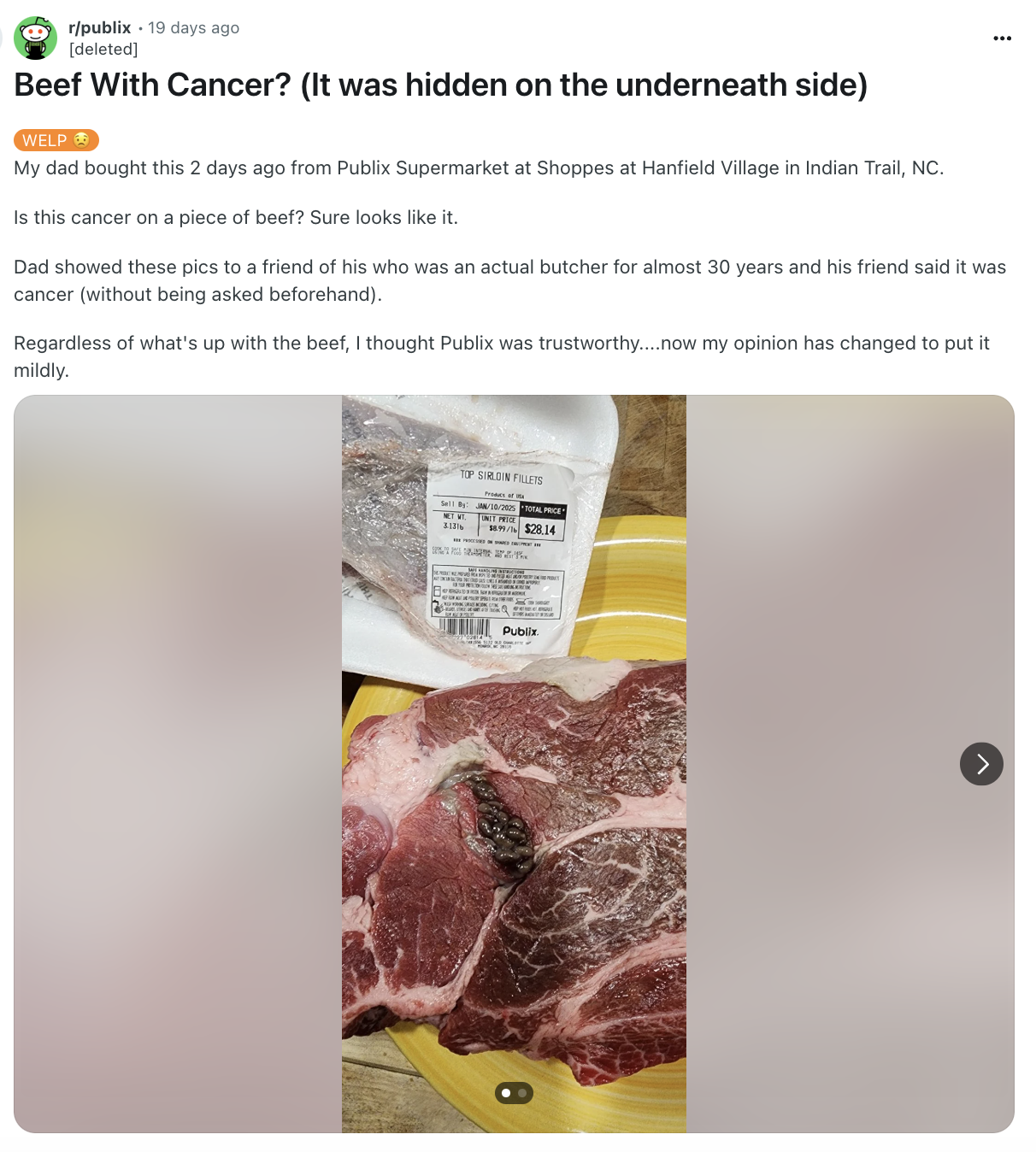
Task: Click the Publix logo on the package label
Action: [521, 632]
